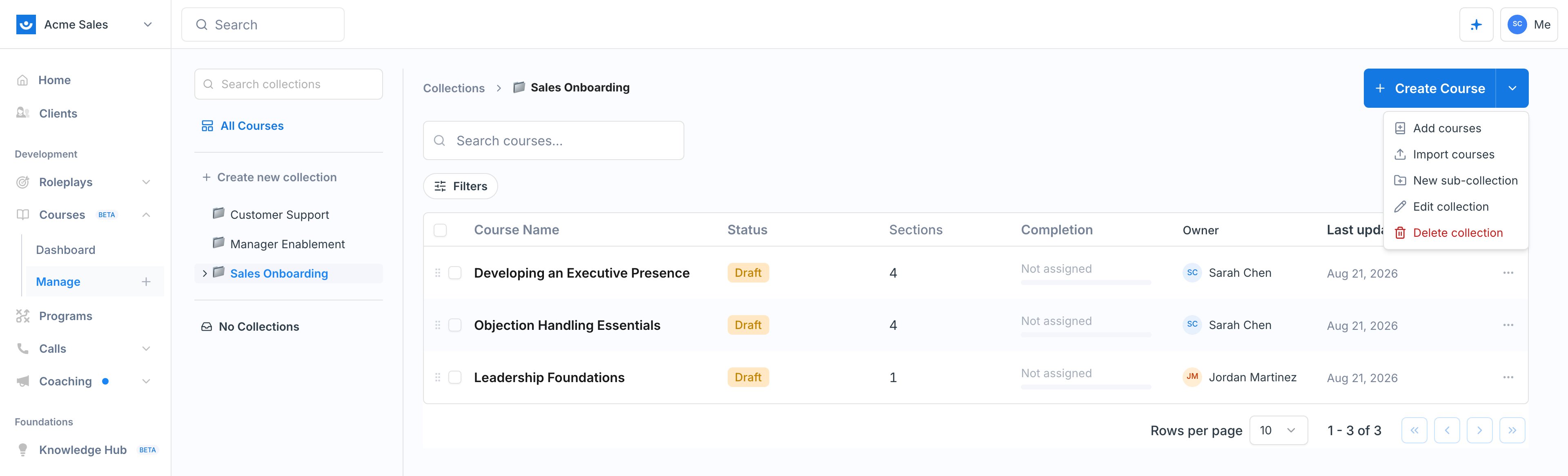Expand the Coaching menu chevron
The height and width of the screenshot is (476, 1568).
coord(146,381)
